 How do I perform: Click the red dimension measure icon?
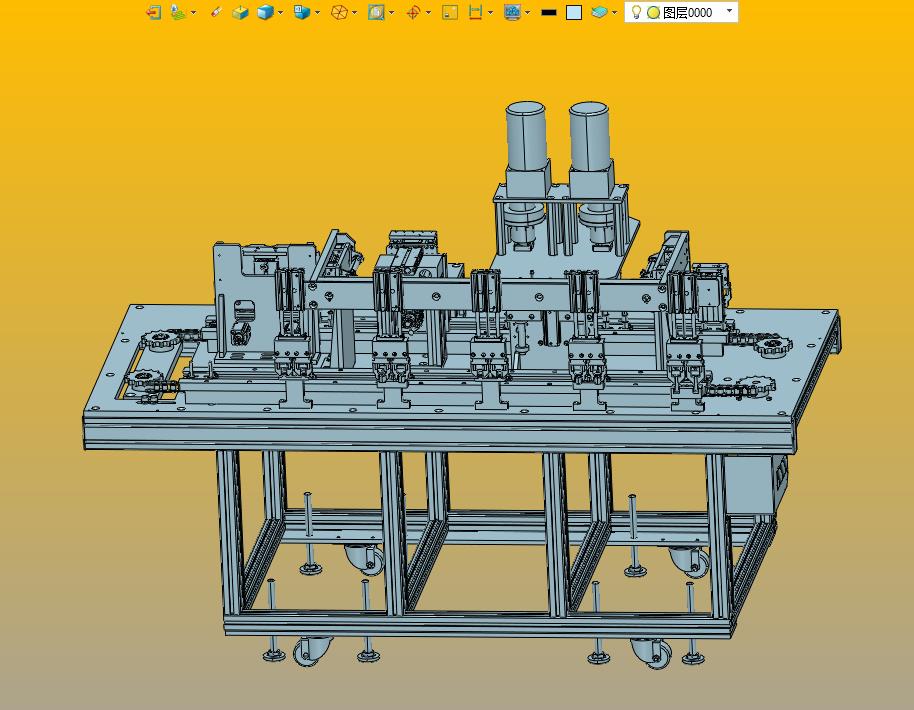pos(476,12)
